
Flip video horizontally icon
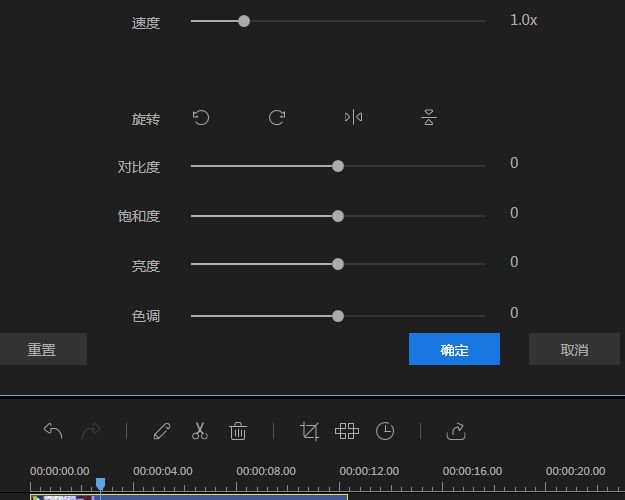[x=353, y=117]
